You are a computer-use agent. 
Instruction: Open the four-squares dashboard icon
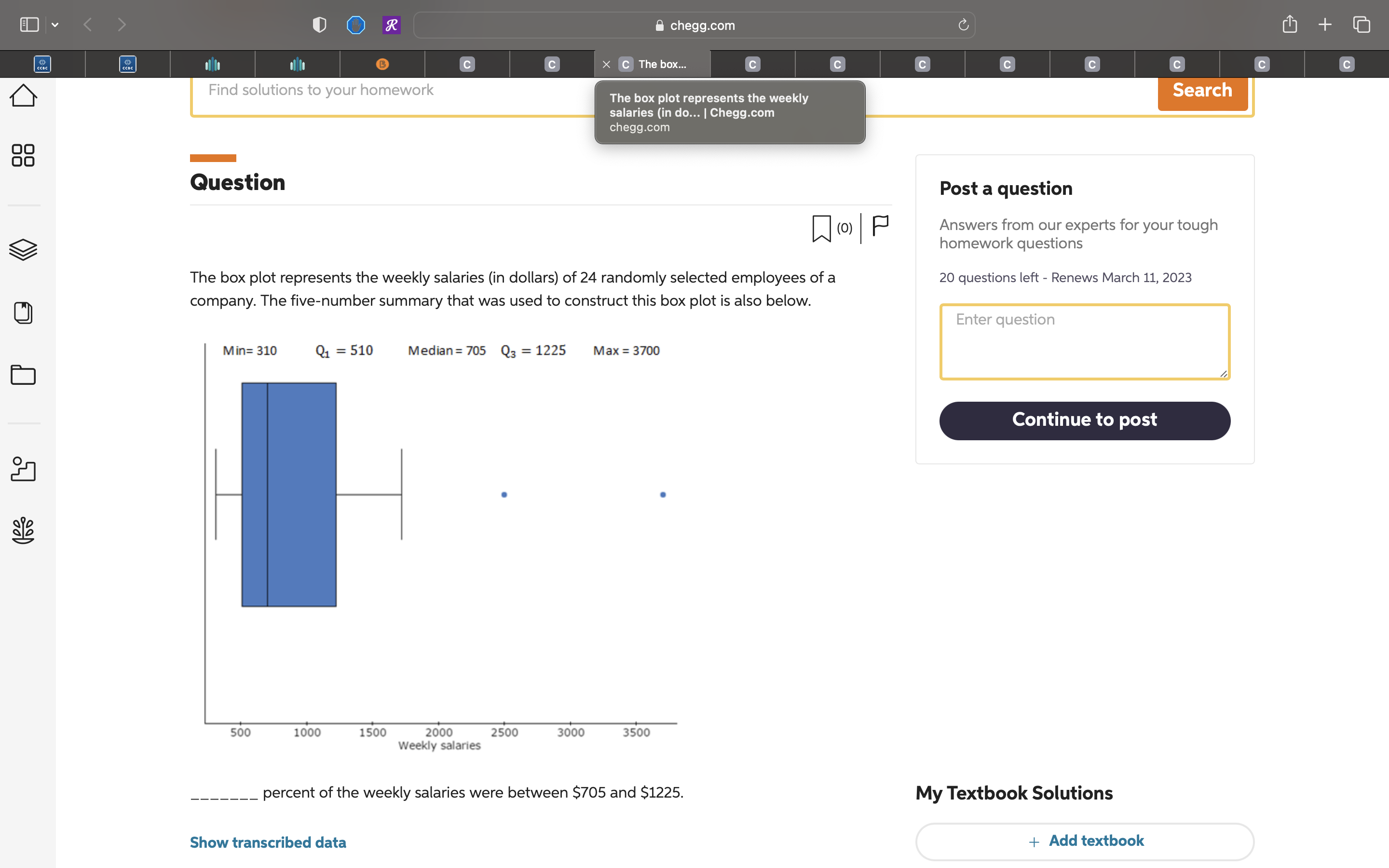tap(23, 155)
